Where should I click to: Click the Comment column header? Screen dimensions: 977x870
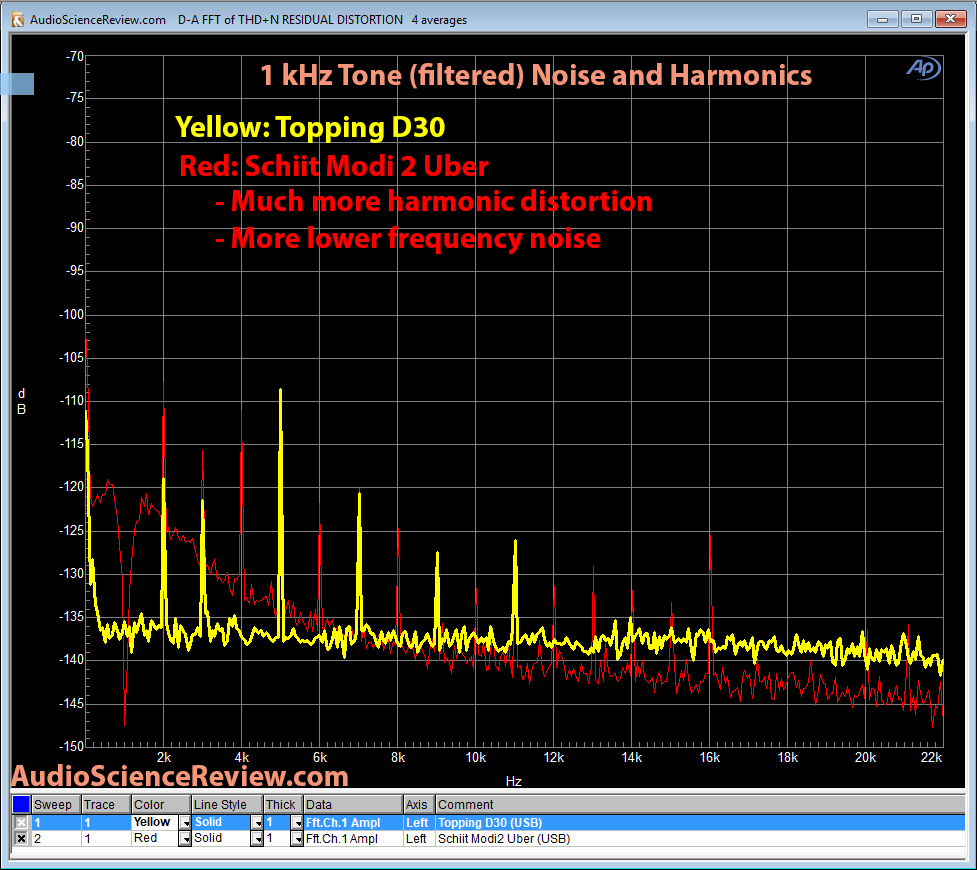click(700, 805)
